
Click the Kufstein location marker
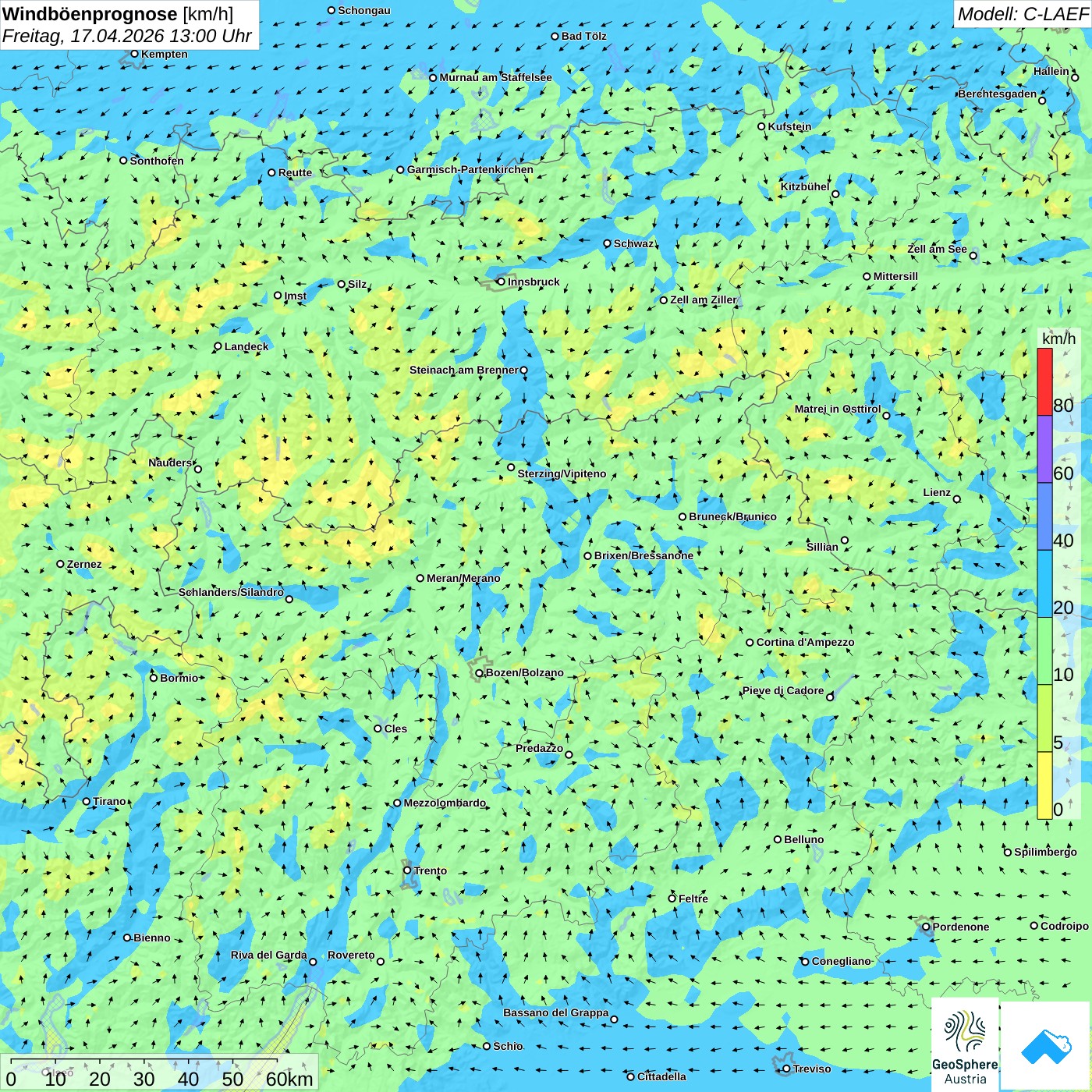(762, 126)
